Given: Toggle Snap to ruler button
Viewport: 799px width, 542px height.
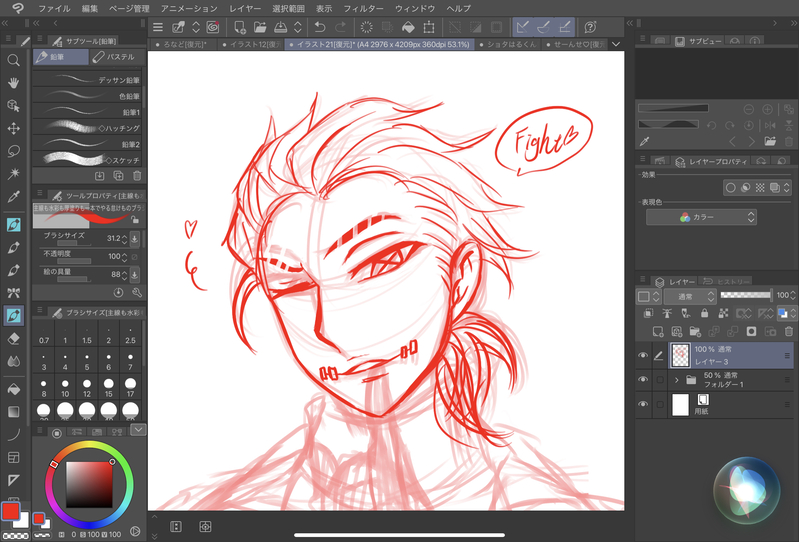Looking at the screenshot, I should 523,27.
